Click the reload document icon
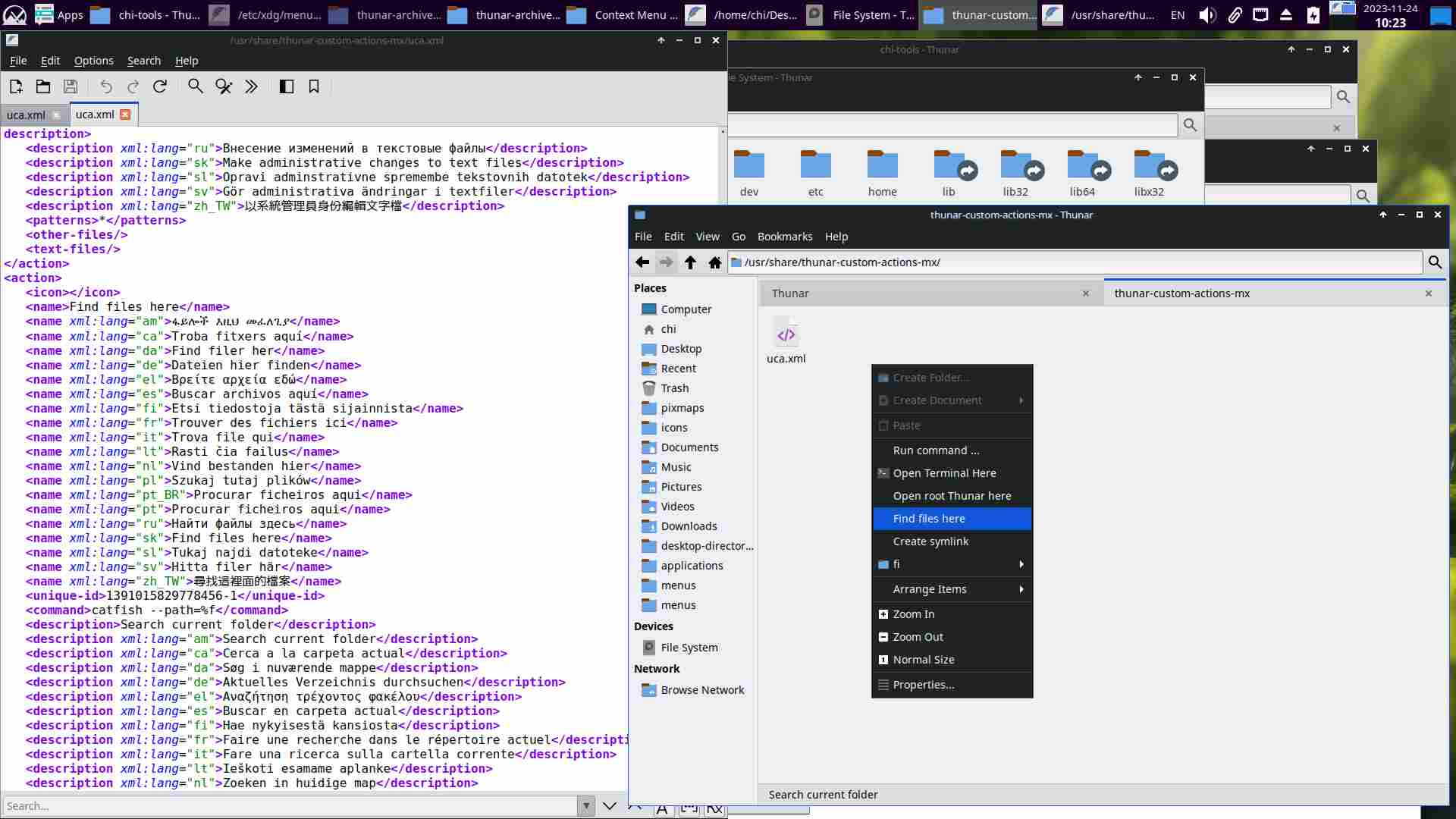Viewport: 1456px width, 819px height. pos(160,86)
